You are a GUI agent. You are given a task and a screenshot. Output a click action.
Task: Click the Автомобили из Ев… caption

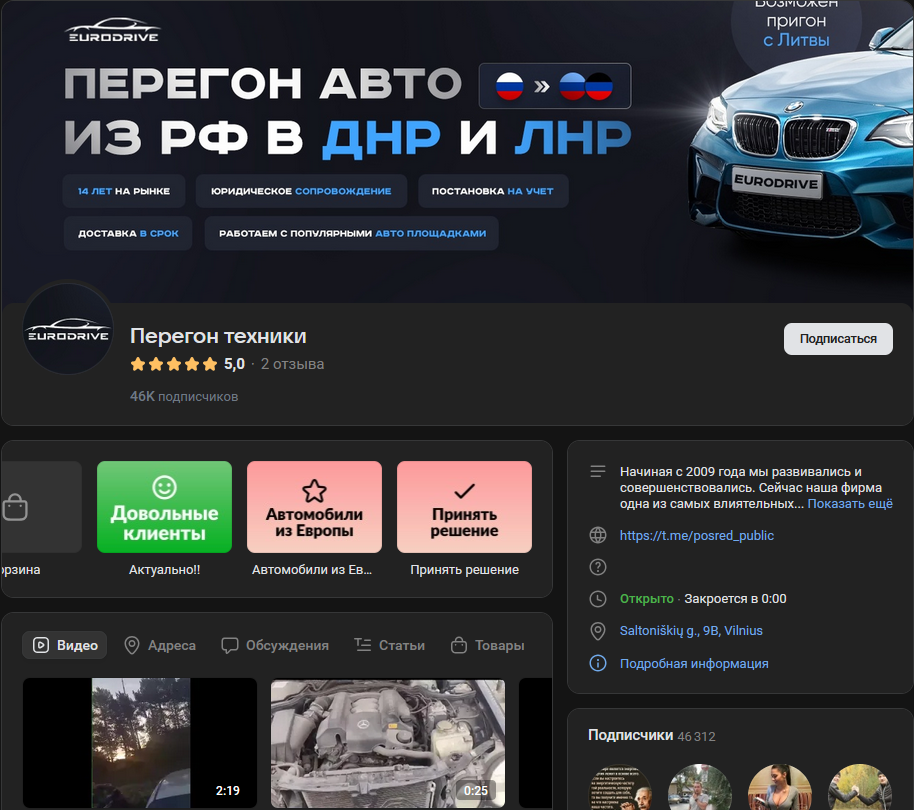coord(312,569)
